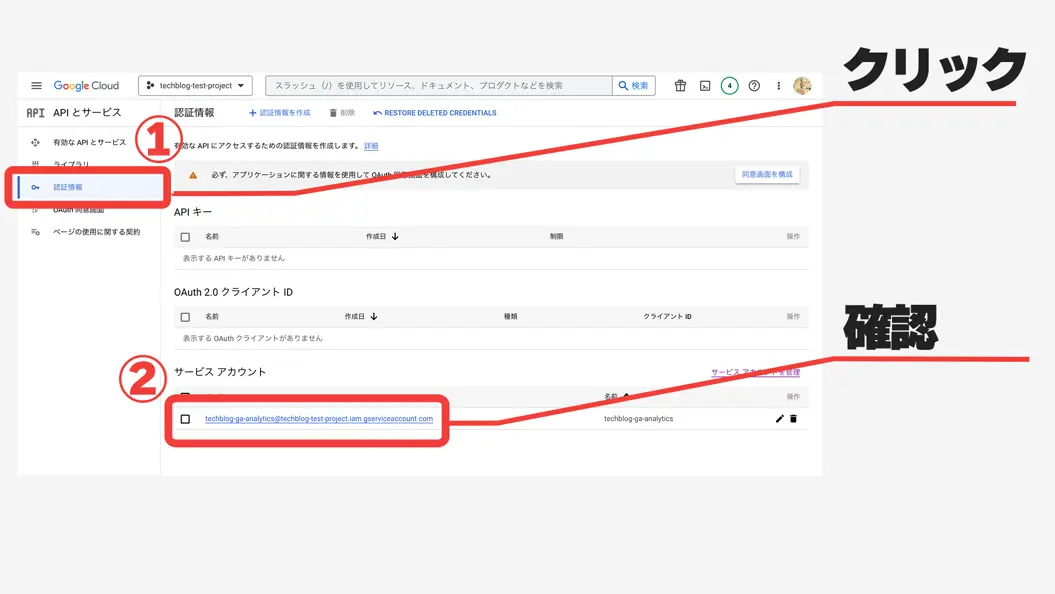
Task: Click the 同意画面を構成 button
Action: (767, 175)
